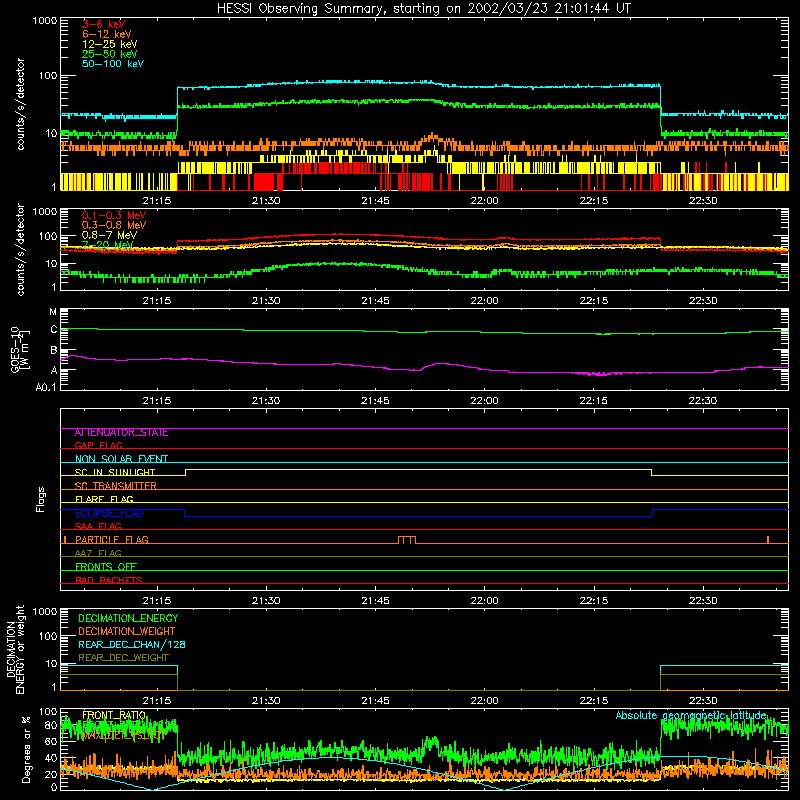Select the 3-6 keV legend label

(x=104, y=24)
